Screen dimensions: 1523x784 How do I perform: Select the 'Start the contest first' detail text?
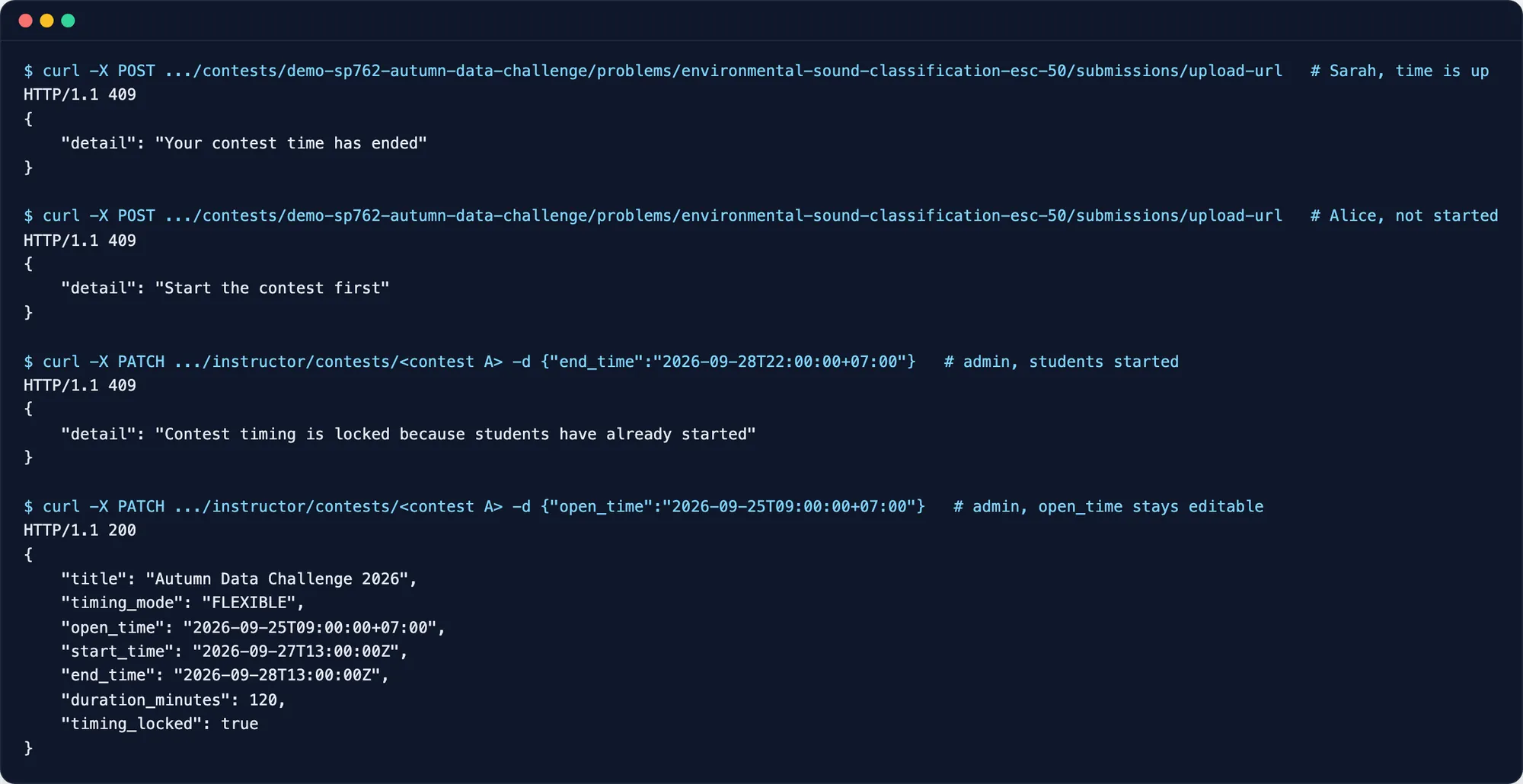(272, 288)
